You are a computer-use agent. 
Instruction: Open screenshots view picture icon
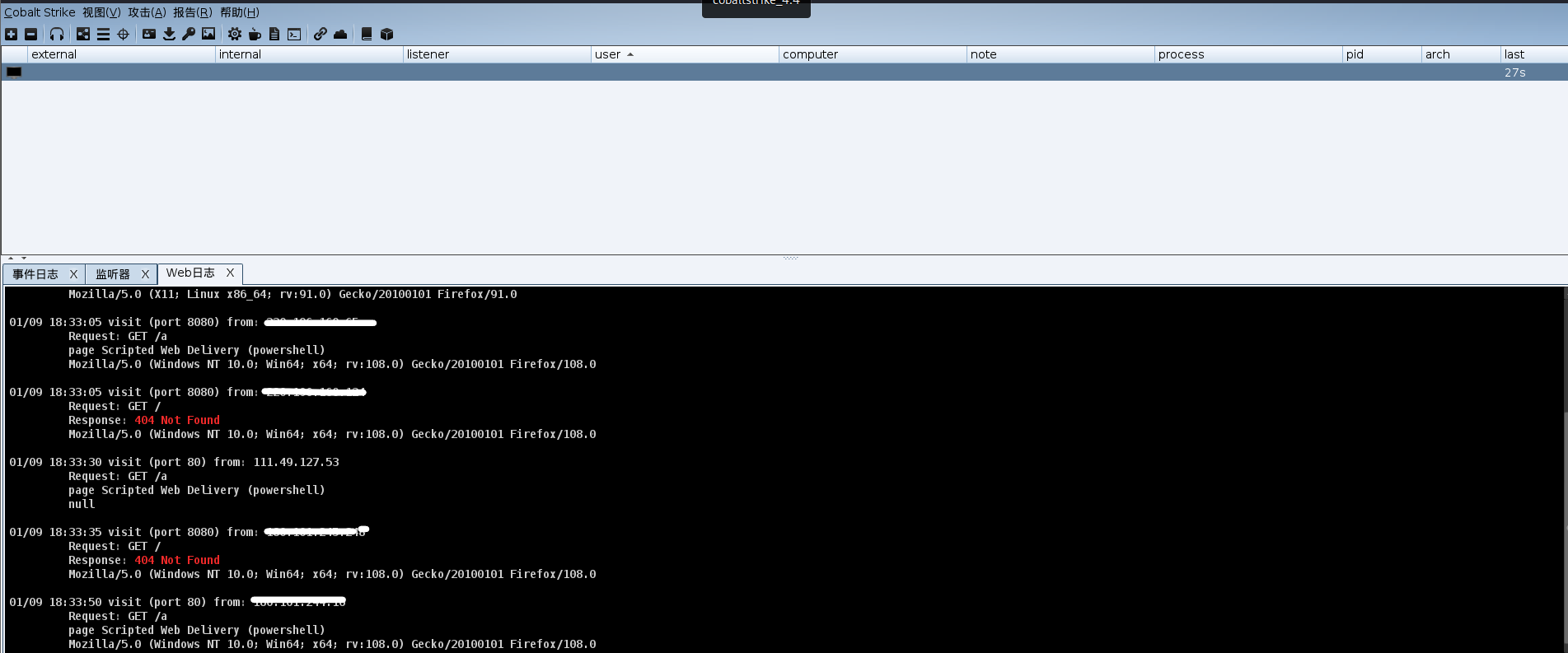pyautogui.click(x=208, y=34)
